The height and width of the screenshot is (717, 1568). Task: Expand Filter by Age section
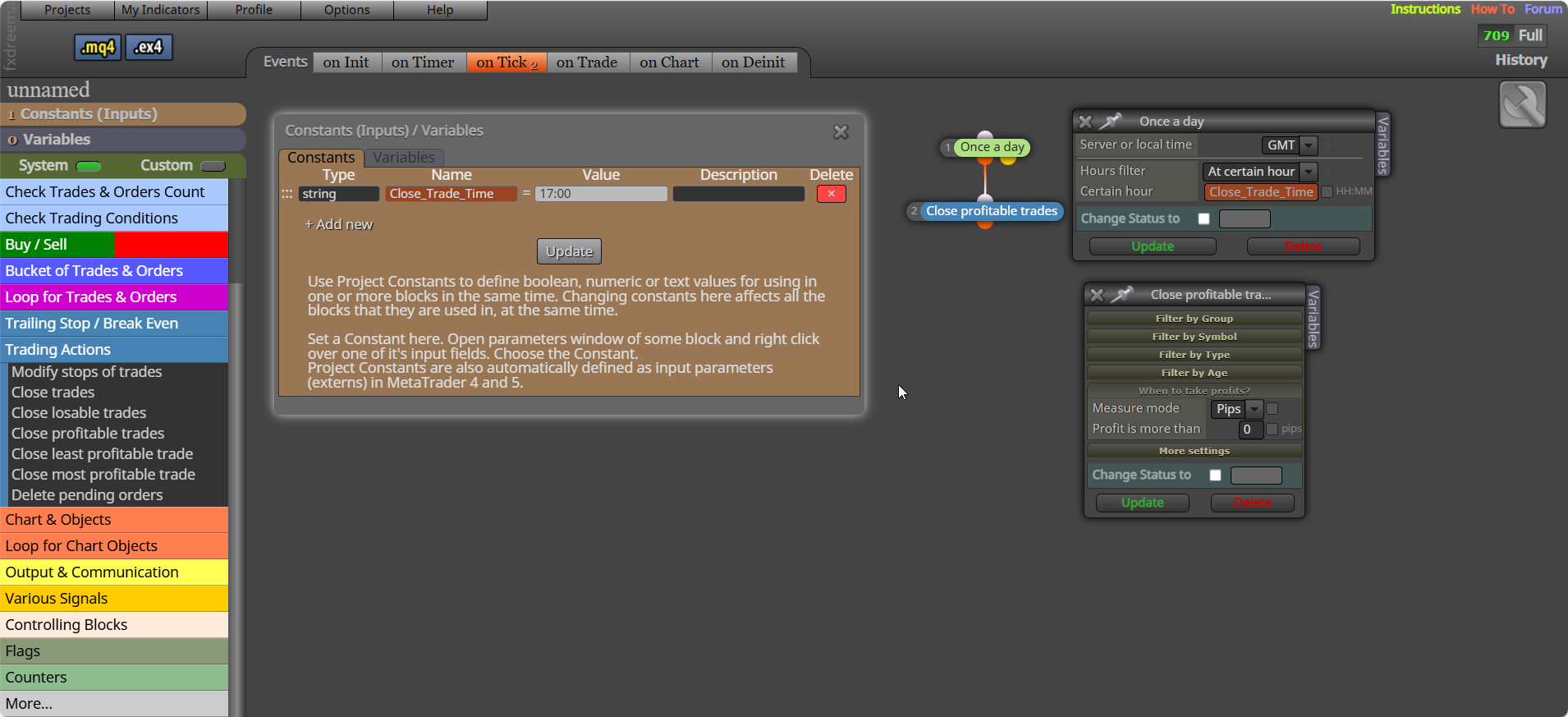coord(1194,373)
